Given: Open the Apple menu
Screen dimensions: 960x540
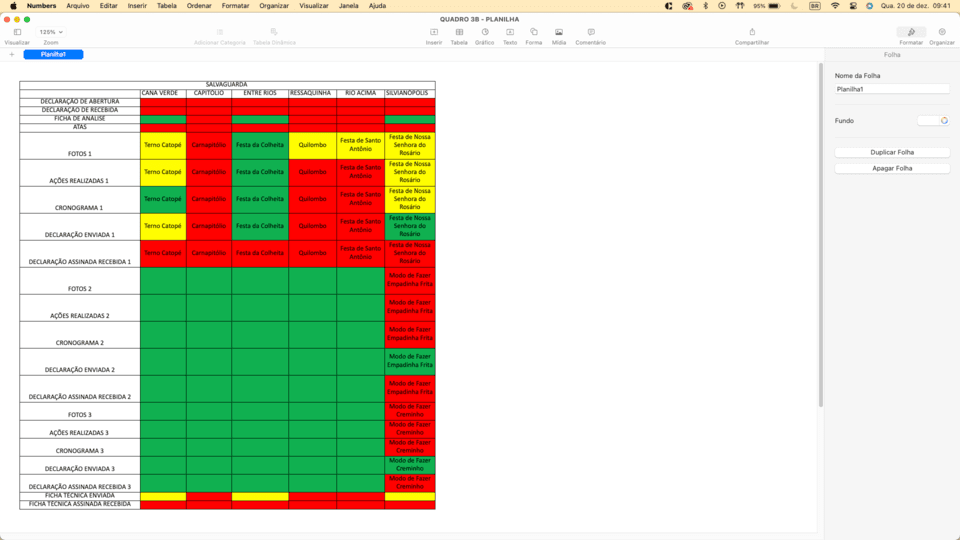Looking at the screenshot, I should click(13, 6).
